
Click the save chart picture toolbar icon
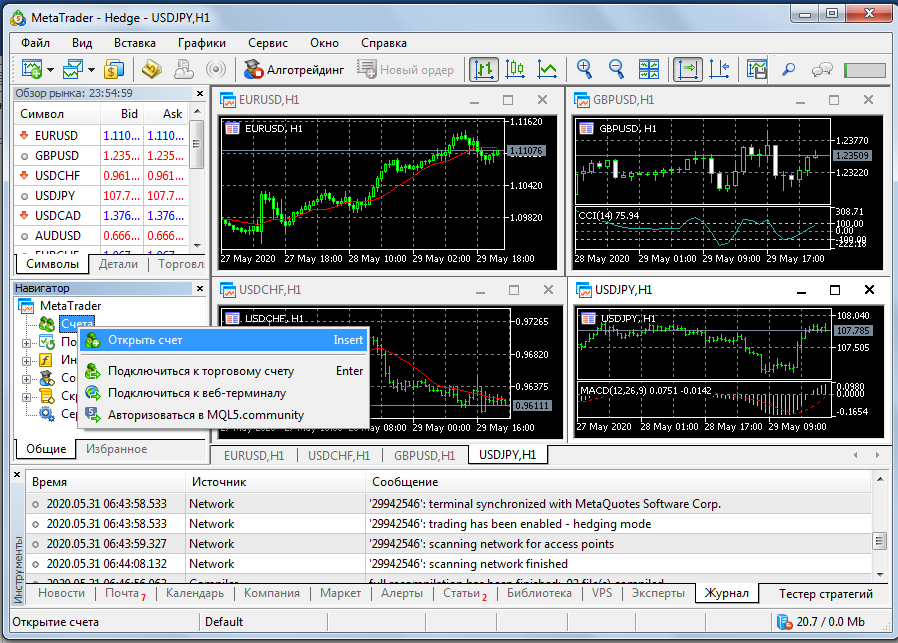pos(757,69)
